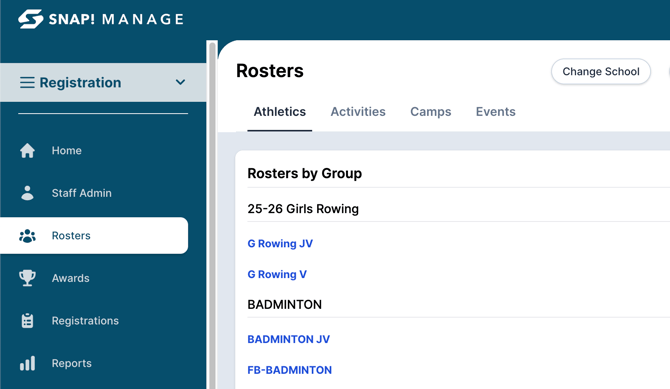Image resolution: width=670 pixels, height=389 pixels.
Task: Click the 25-26 Girls Rowing group heading
Action: pos(303,209)
